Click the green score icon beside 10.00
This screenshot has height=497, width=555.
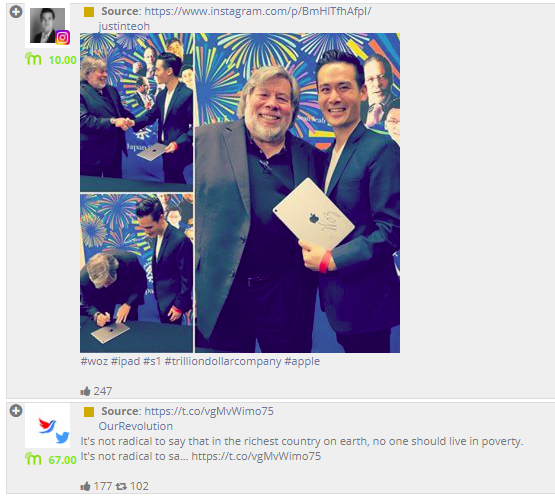point(33,59)
